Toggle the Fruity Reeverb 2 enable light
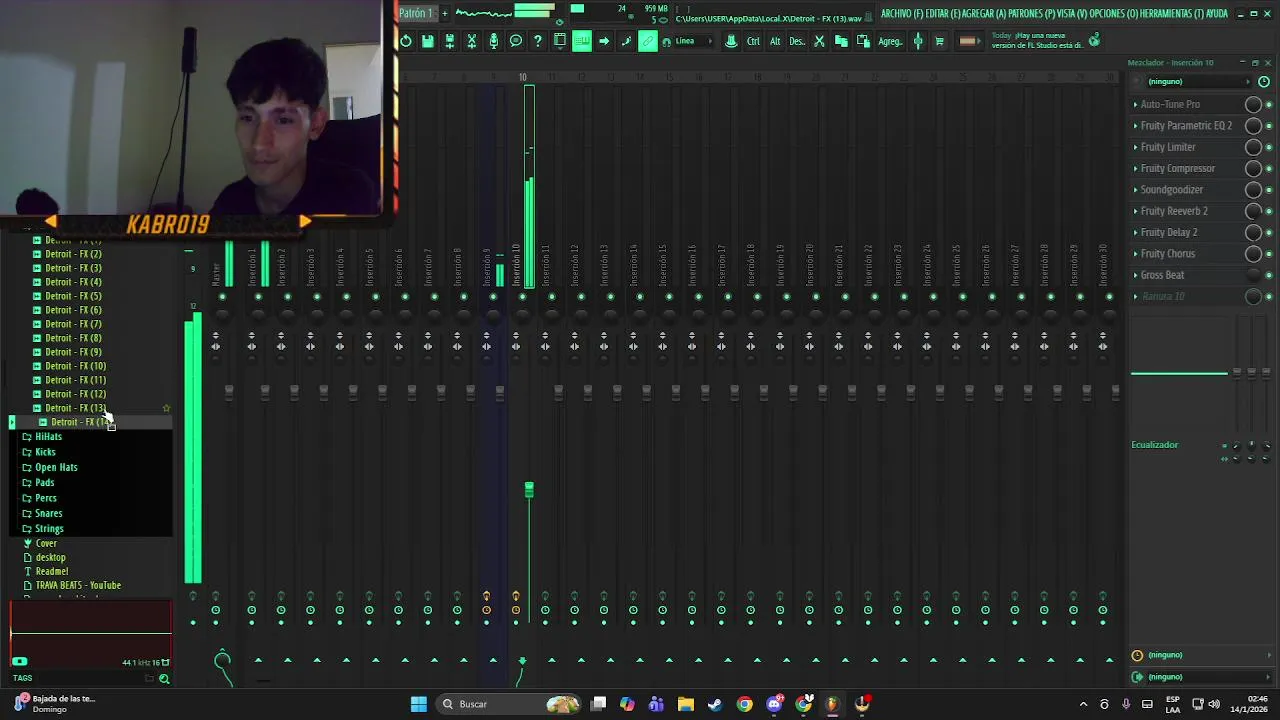The image size is (1280, 720). point(1269,212)
